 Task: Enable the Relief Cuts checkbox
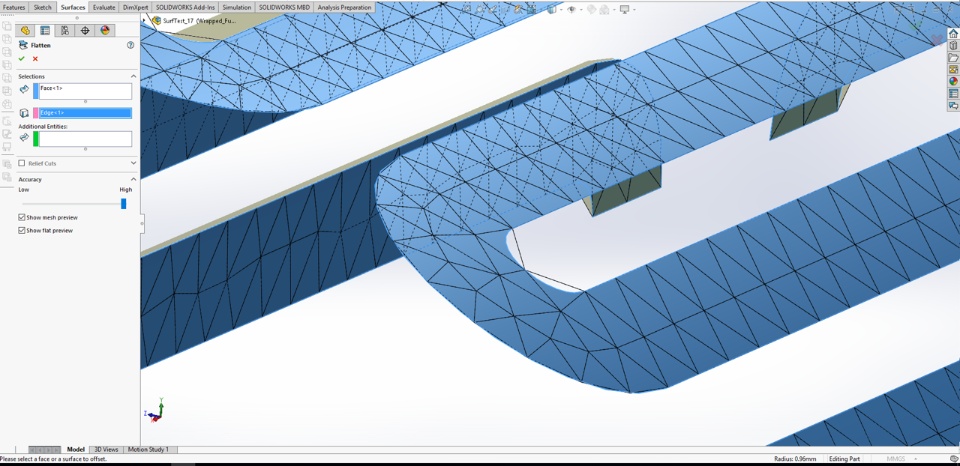[x=22, y=163]
